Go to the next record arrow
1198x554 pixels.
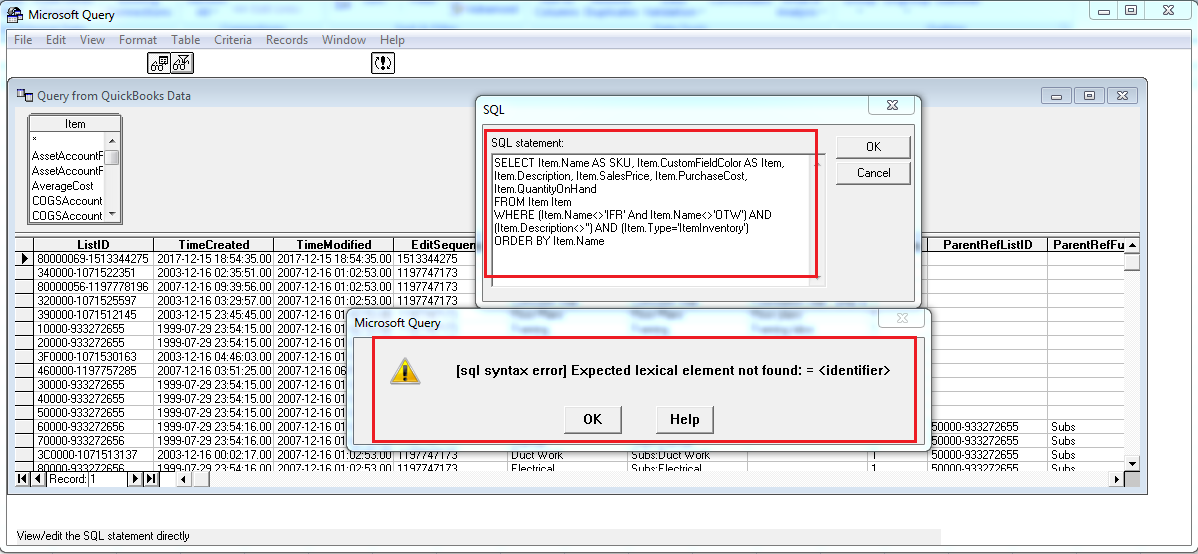135,479
